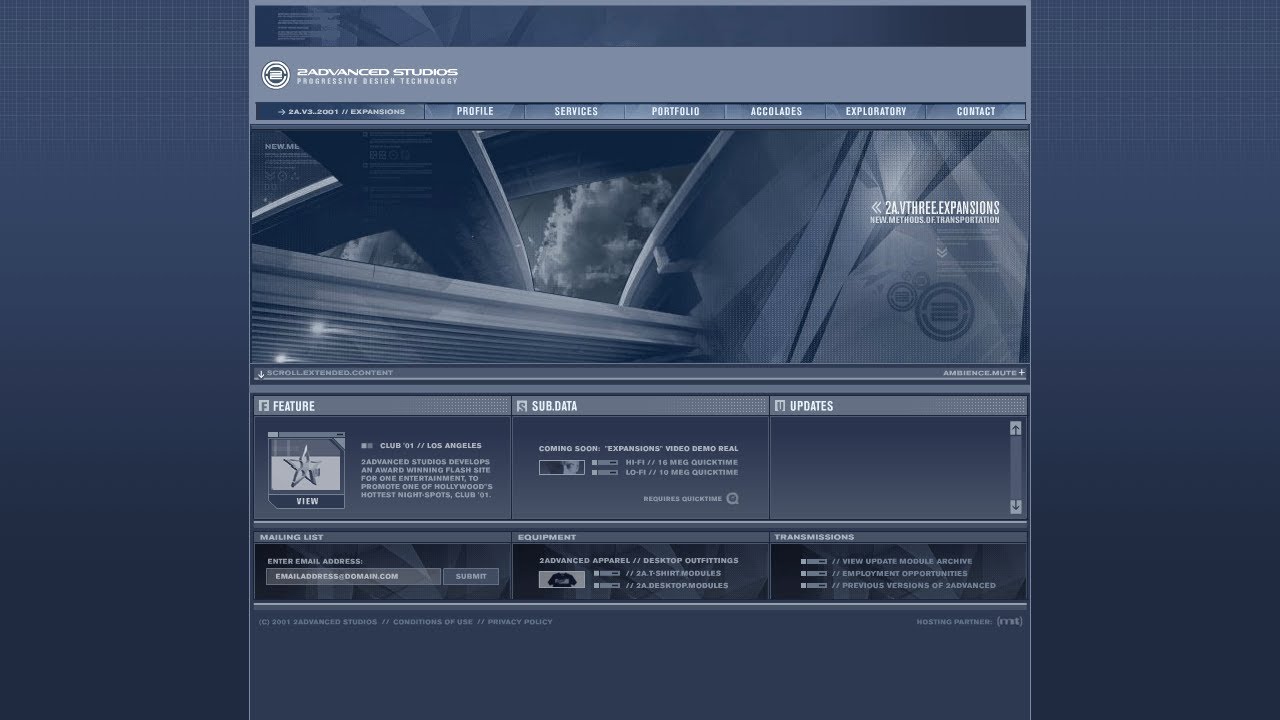Click the Updates panel U icon

tap(780, 406)
